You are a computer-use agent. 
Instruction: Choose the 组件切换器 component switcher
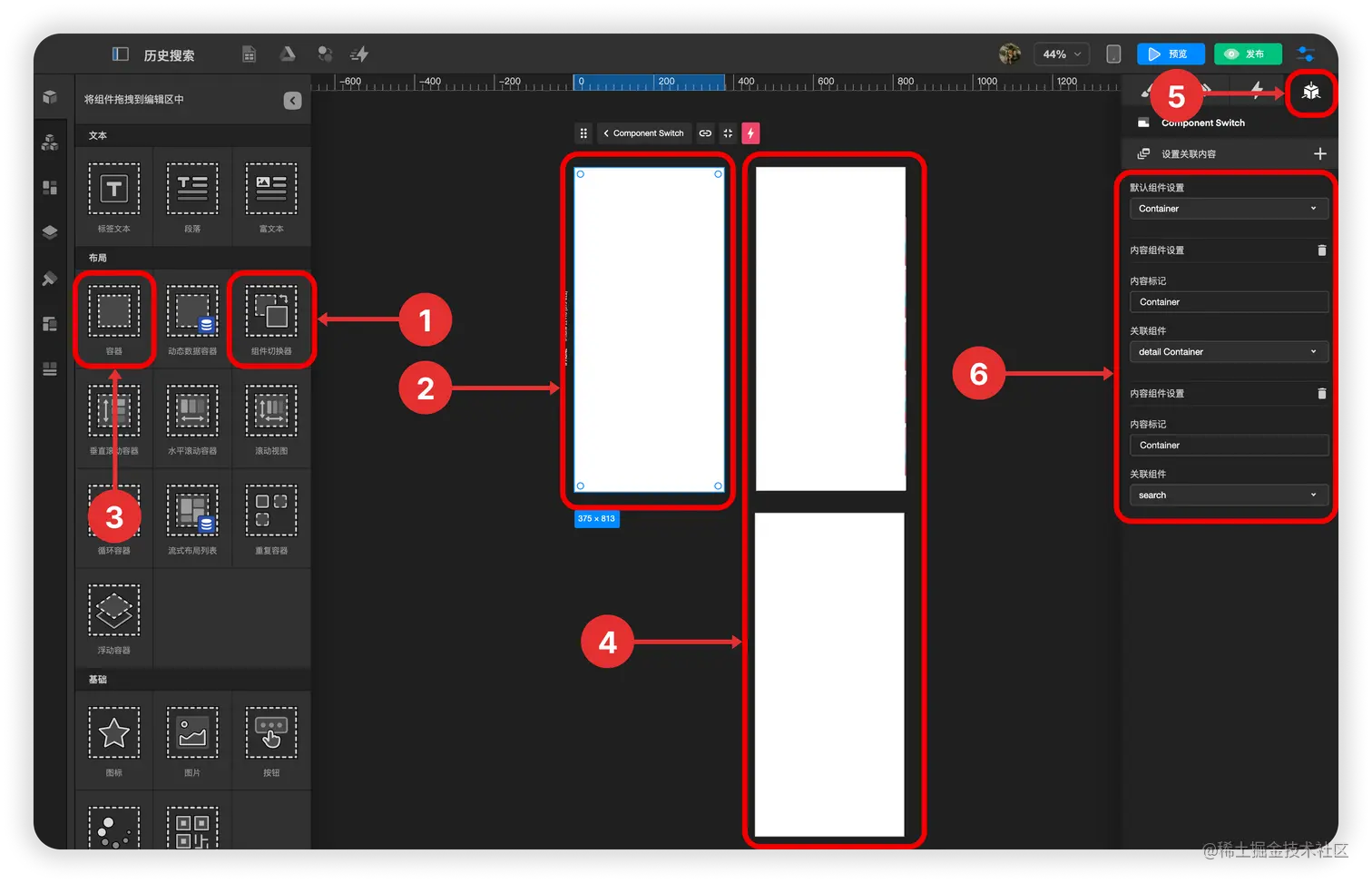[271, 319]
